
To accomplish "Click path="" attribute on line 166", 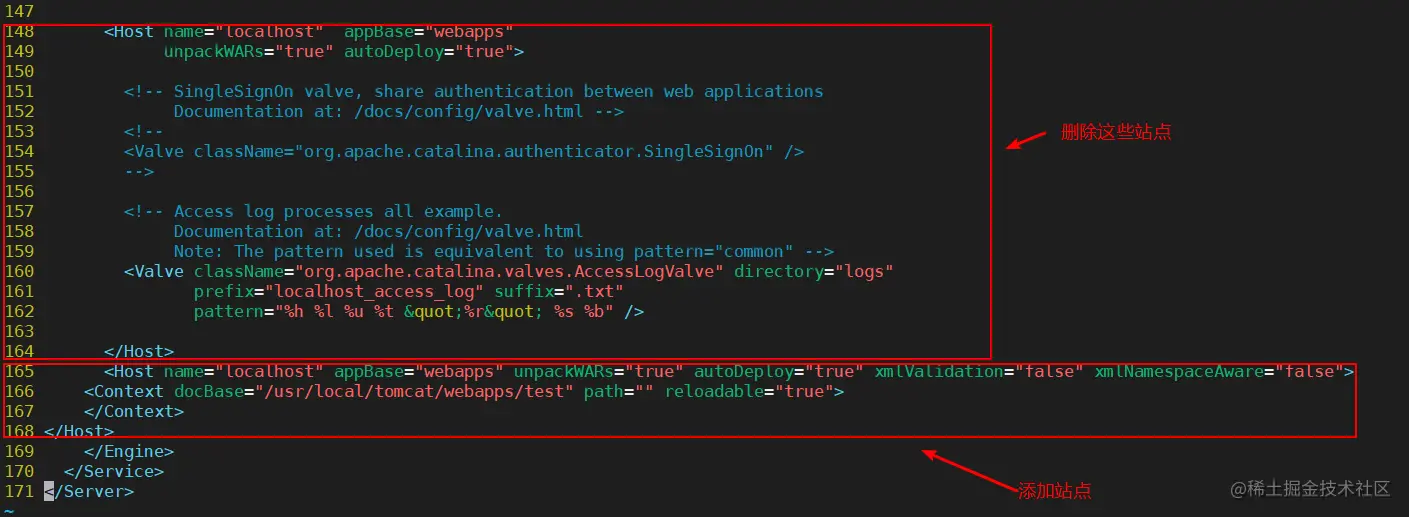I will click(x=619, y=391).
